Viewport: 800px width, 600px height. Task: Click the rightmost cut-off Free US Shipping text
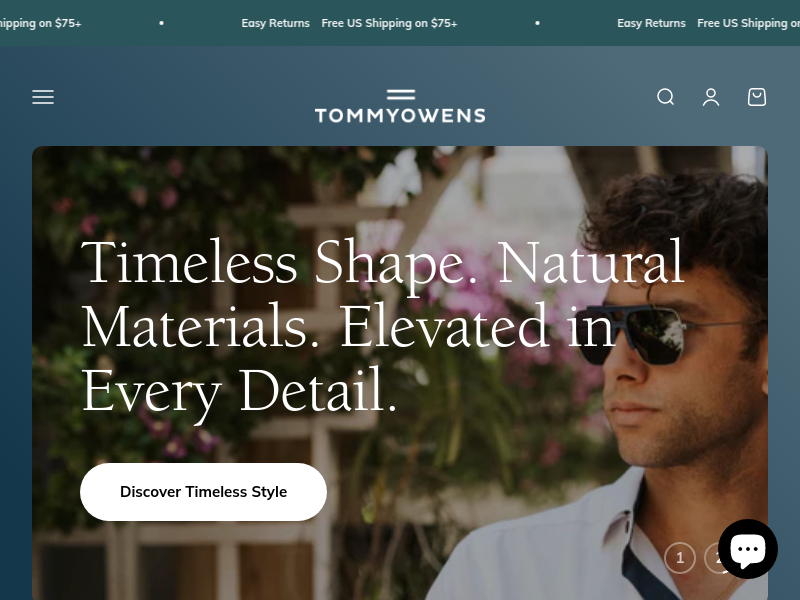[748, 23]
